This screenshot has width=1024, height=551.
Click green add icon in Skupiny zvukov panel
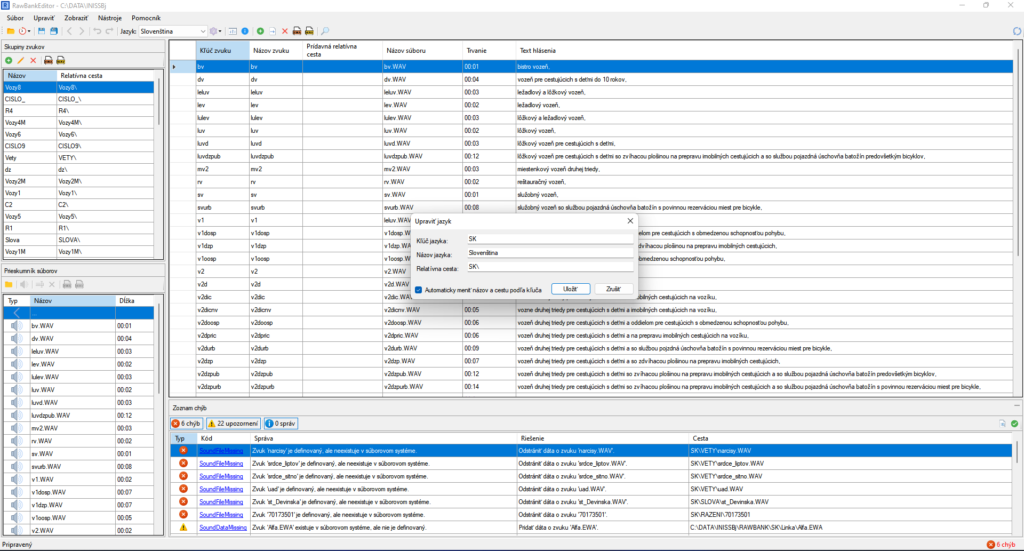(x=9, y=61)
